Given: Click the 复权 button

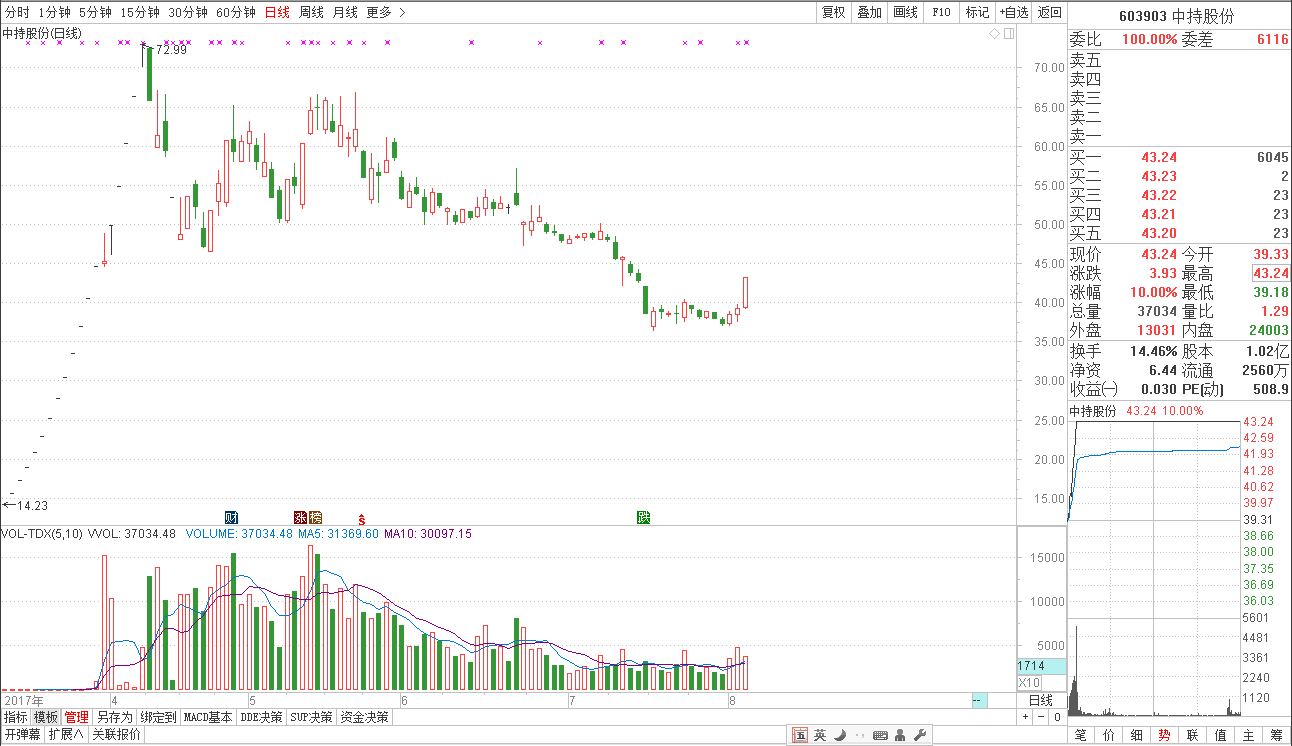Looking at the screenshot, I should 833,12.
